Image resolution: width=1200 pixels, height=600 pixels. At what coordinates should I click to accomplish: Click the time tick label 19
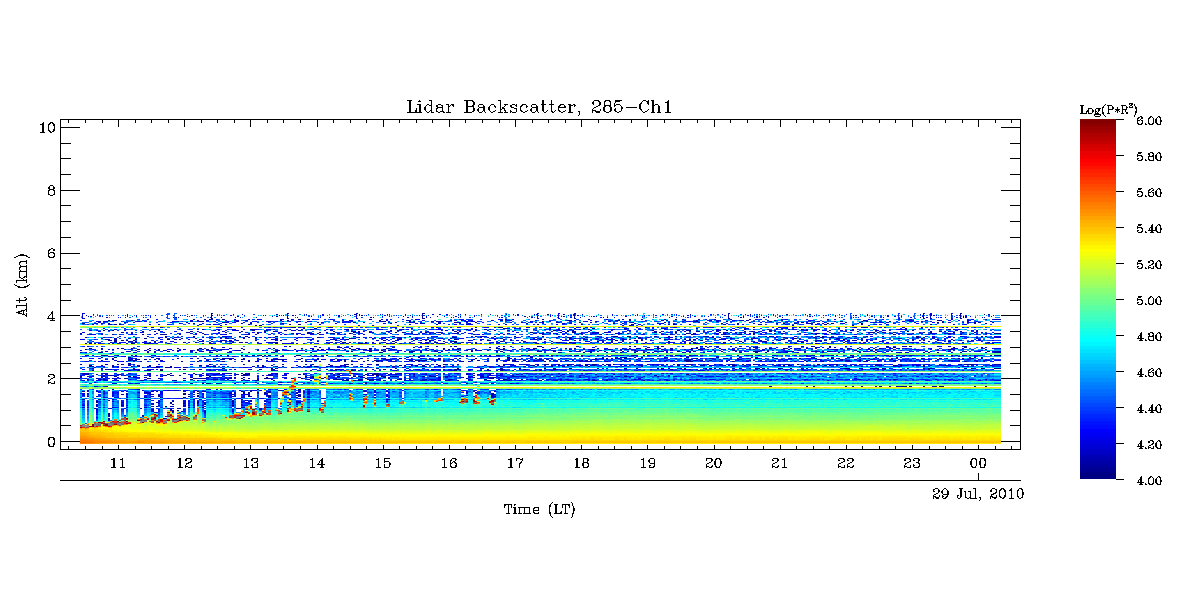pos(647,463)
